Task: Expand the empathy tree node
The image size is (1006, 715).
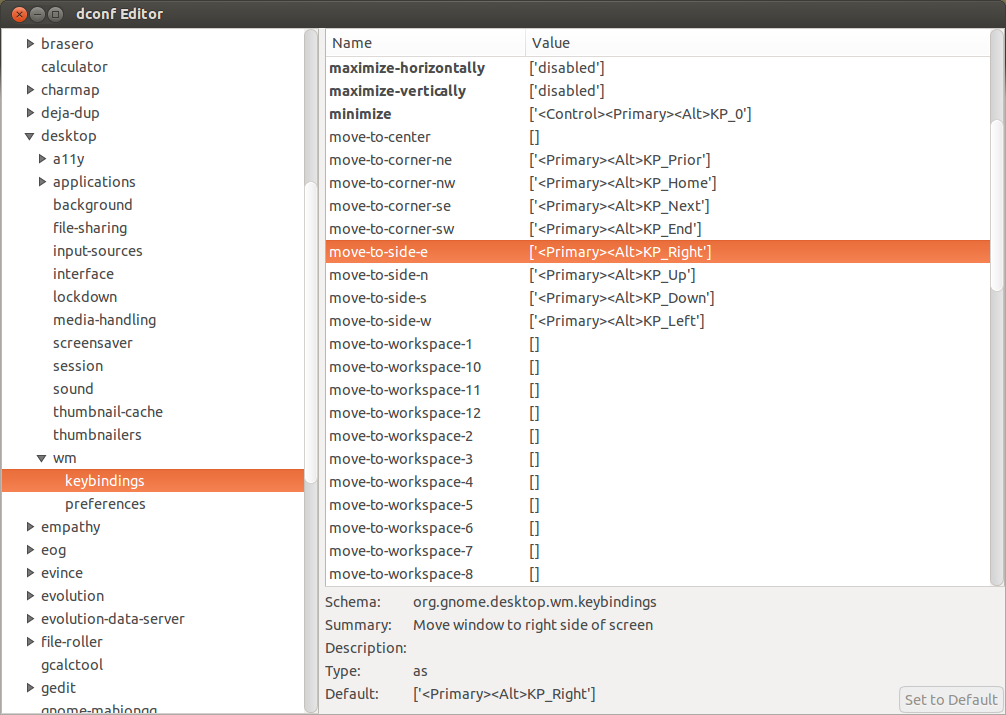Action: 30,527
